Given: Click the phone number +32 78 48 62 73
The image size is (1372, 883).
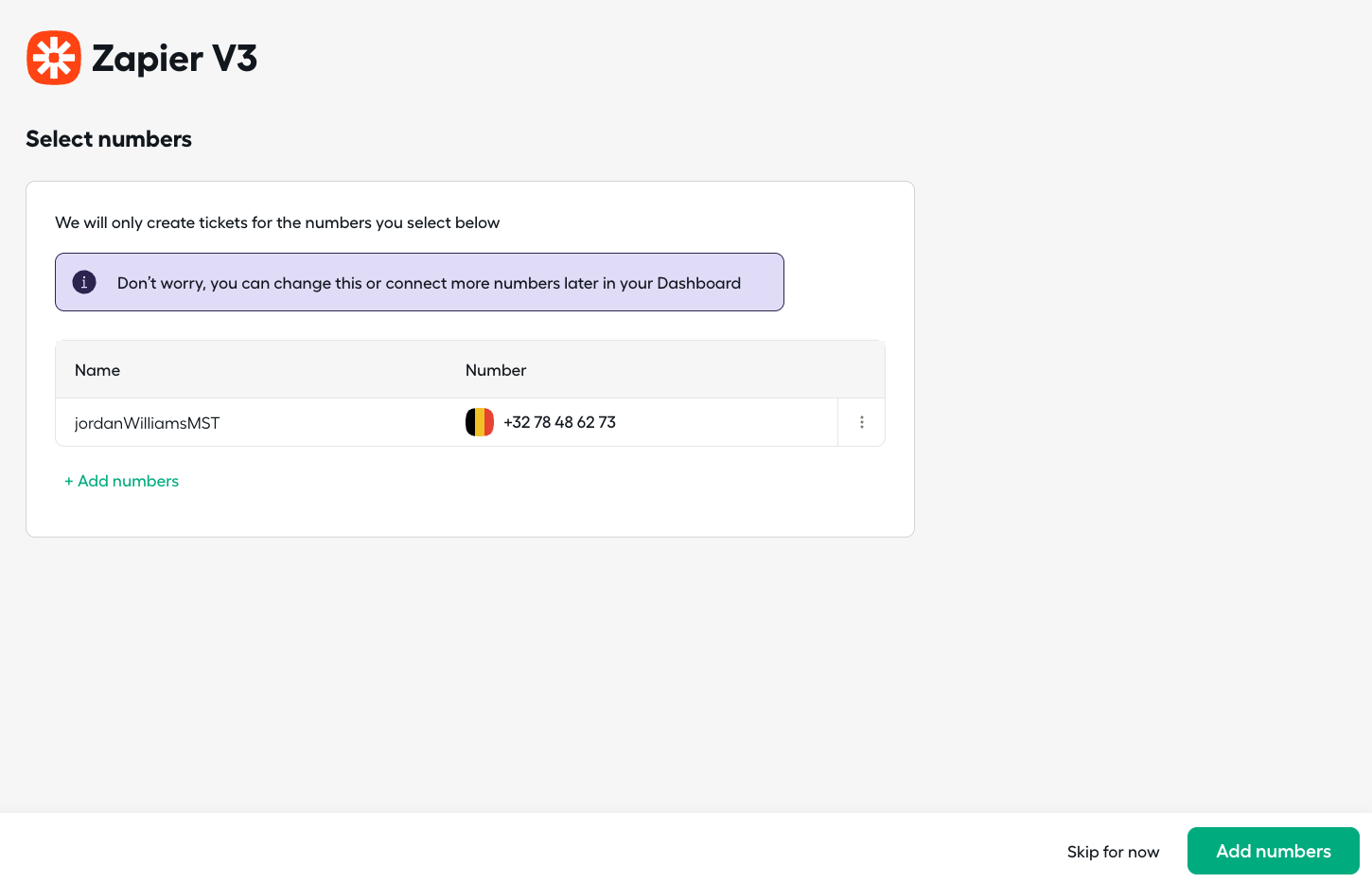Looking at the screenshot, I should [x=559, y=422].
